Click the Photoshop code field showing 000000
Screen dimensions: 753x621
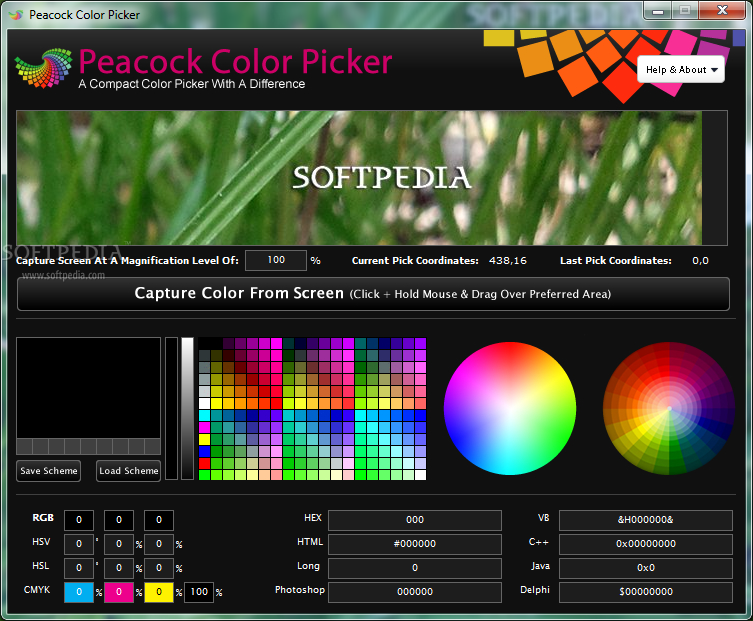point(415,592)
